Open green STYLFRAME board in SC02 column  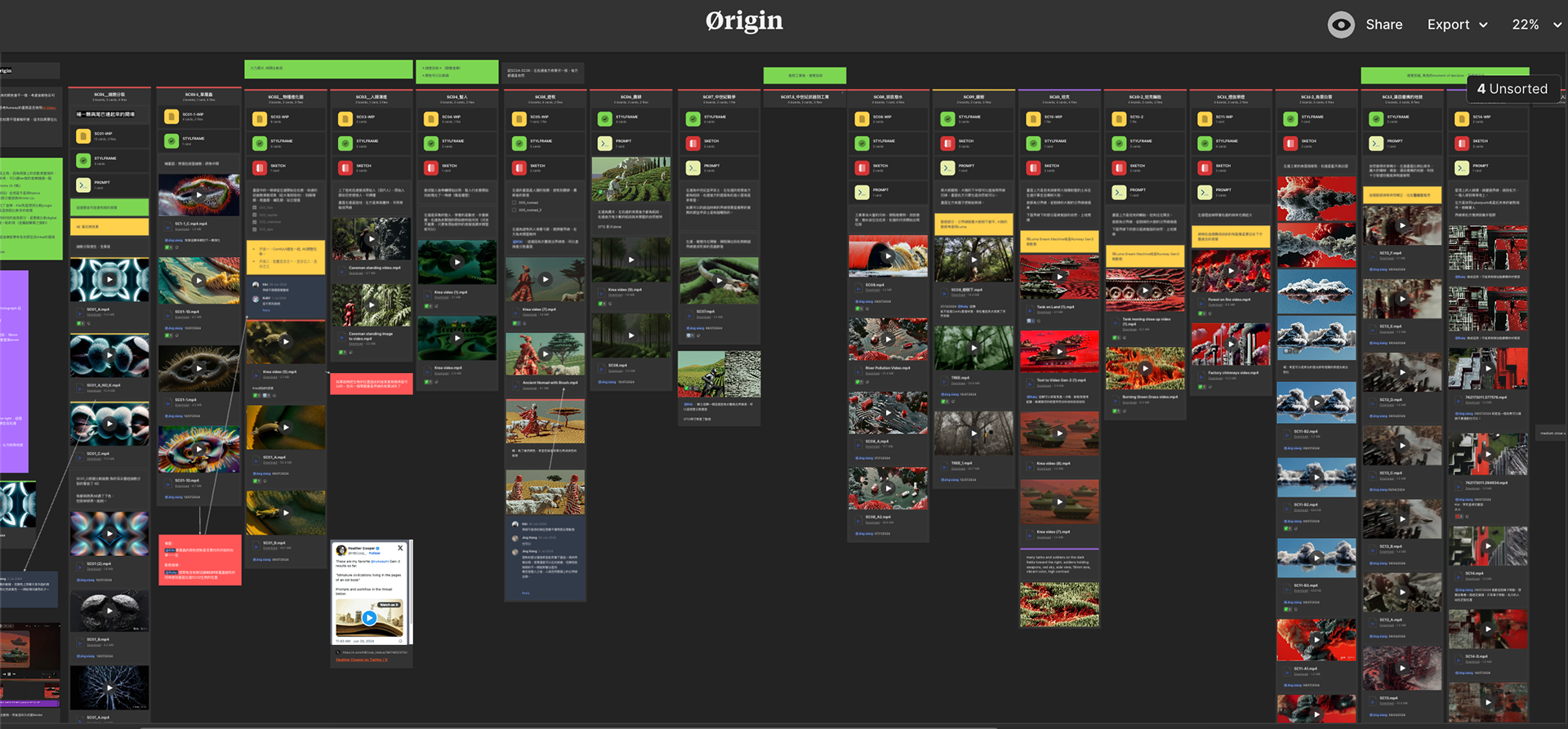pos(260,144)
